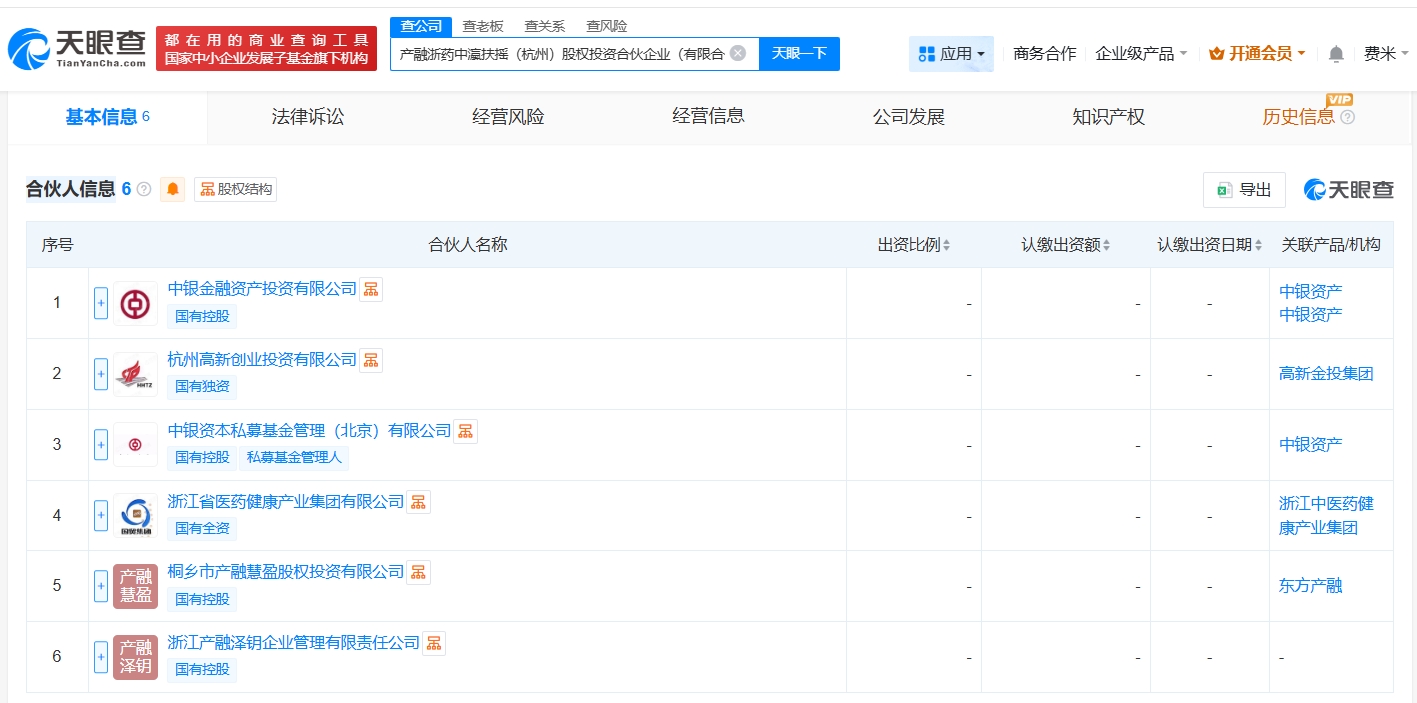Open 桐乡市产融慧盈股权投资有限公司 link
1417x703 pixels.
coord(286,572)
